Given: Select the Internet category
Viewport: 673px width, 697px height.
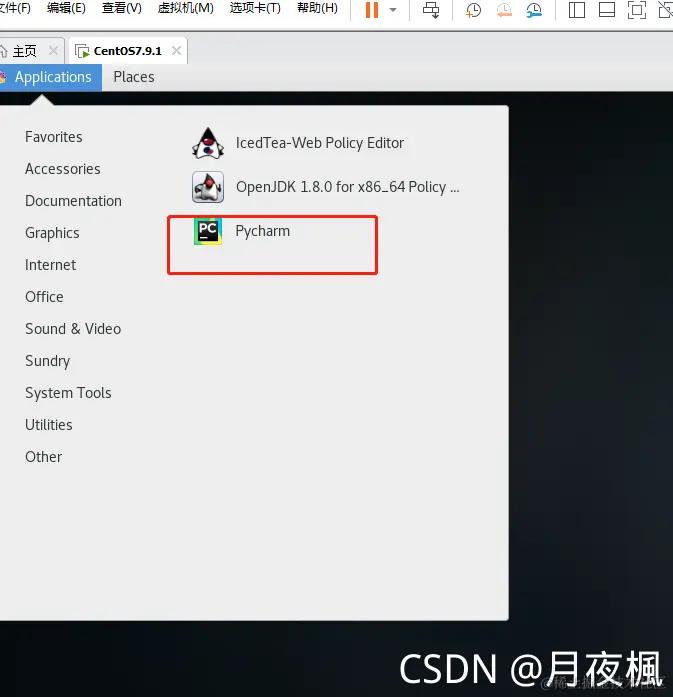Looking at the screenshot, I should pos(51,265).
